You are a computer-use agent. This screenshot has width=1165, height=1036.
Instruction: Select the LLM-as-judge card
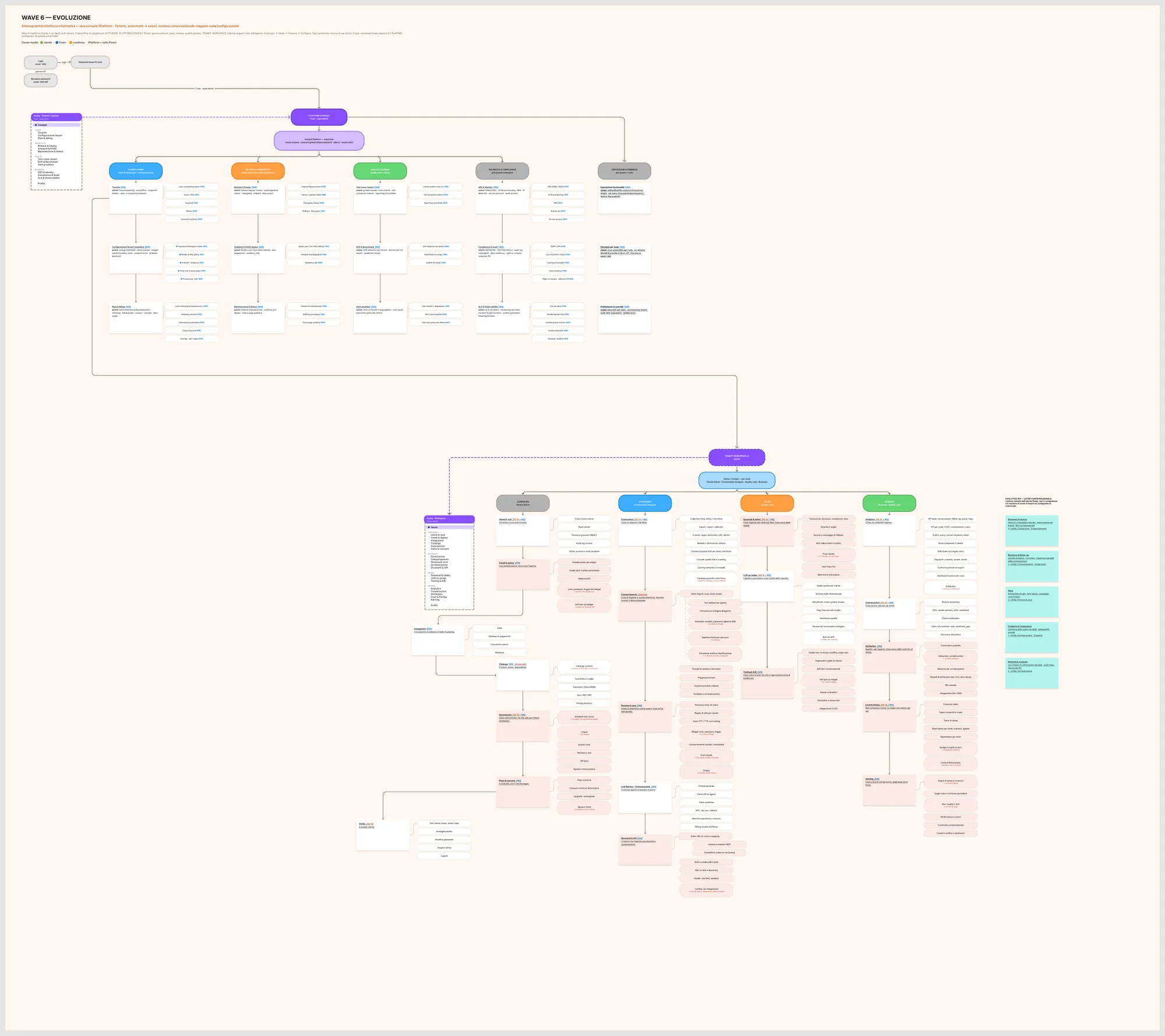pyautogui.click(x=767, y=587)
